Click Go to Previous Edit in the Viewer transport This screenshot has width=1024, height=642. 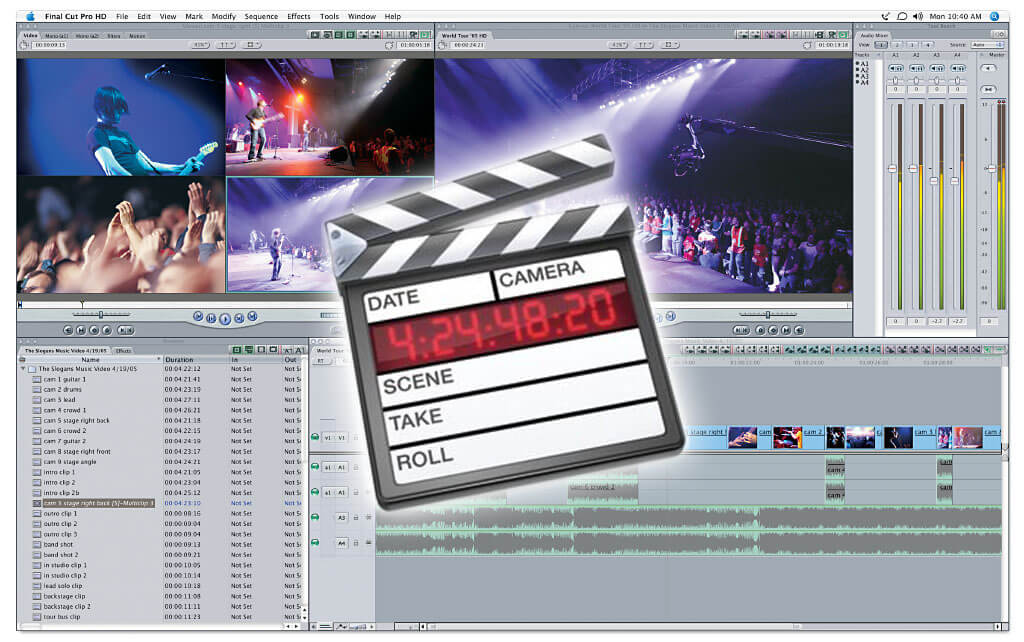pos(198,317)
